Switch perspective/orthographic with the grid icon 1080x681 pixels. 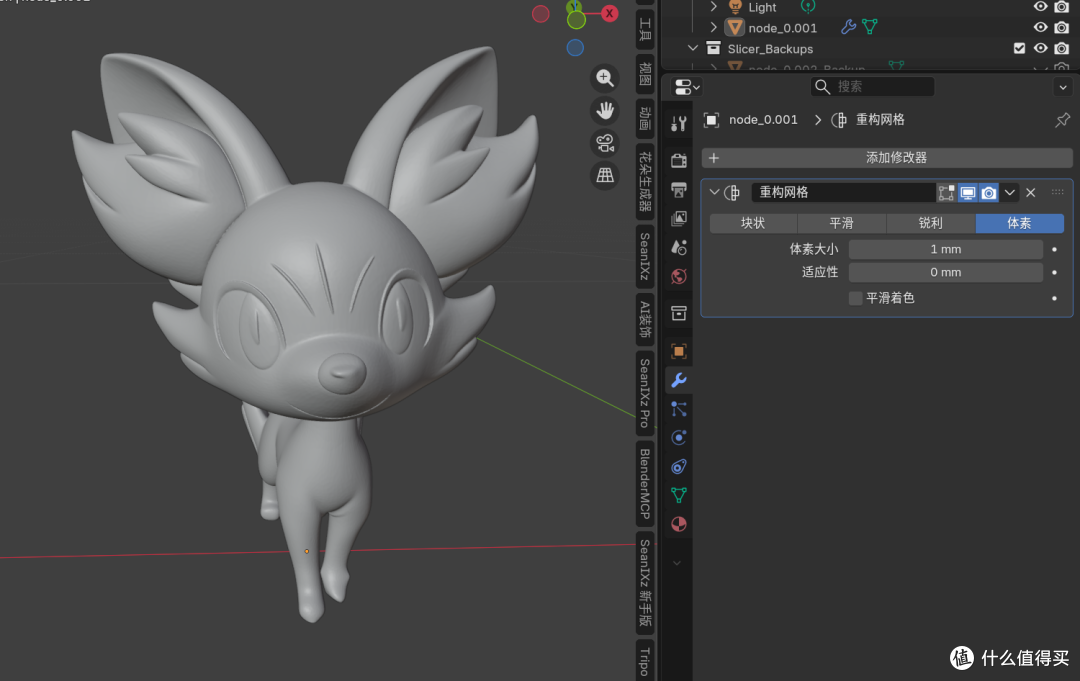(605, 175)
